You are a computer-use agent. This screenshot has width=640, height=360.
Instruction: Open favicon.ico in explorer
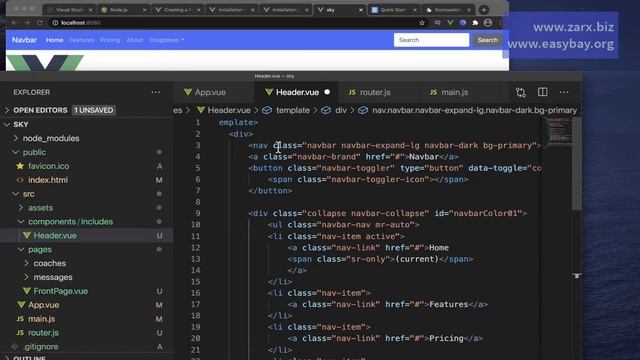point(49,166)
